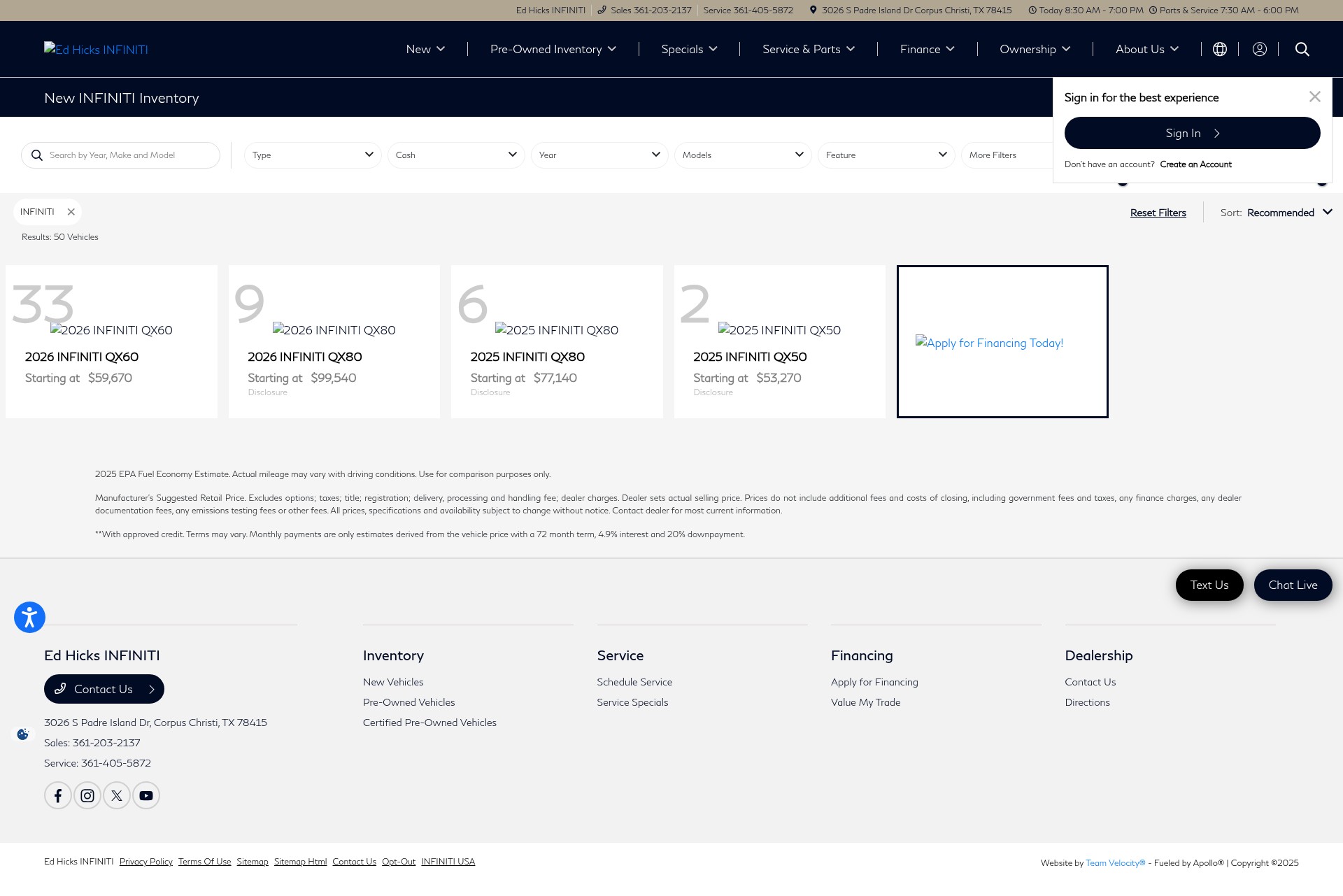Click the Text Us button
This screenshot has width=1343, height=896.
click(x=1209, y=585)
